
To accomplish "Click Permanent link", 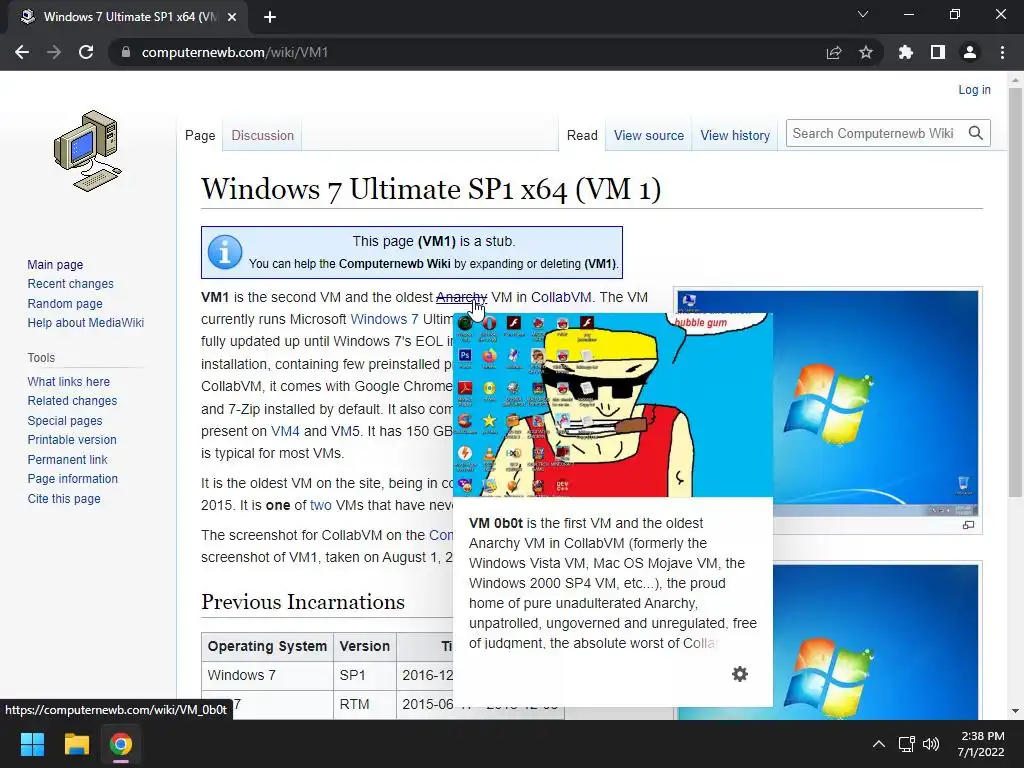I will point(67,459).
